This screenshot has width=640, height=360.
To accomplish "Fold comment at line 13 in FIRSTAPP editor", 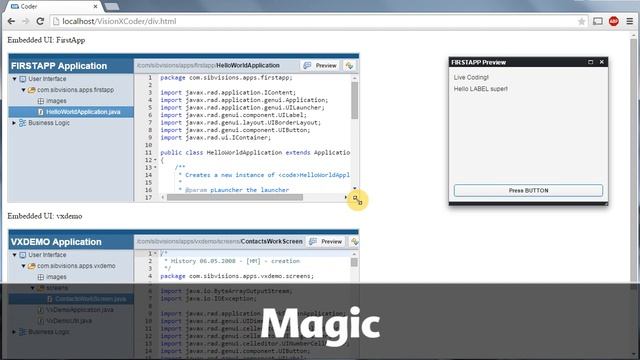I will click(155, 167).
